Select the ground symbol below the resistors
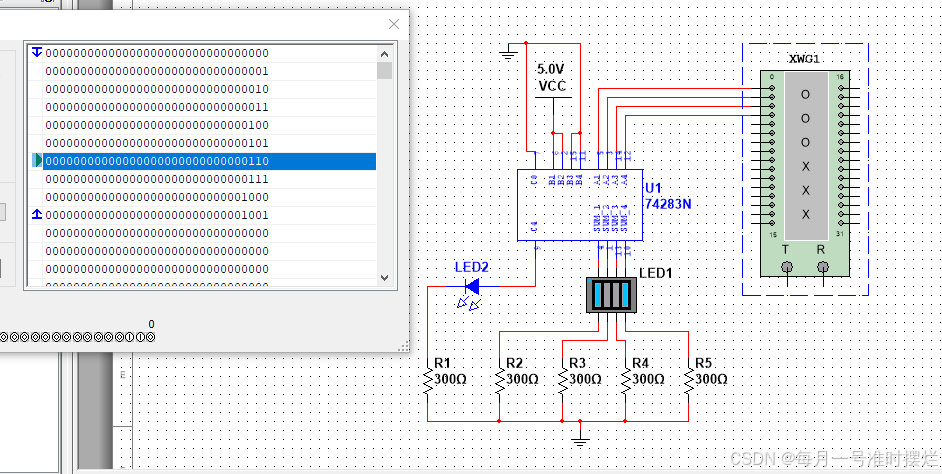The width and height of the screenshot is (942, 474). point(580,443)
